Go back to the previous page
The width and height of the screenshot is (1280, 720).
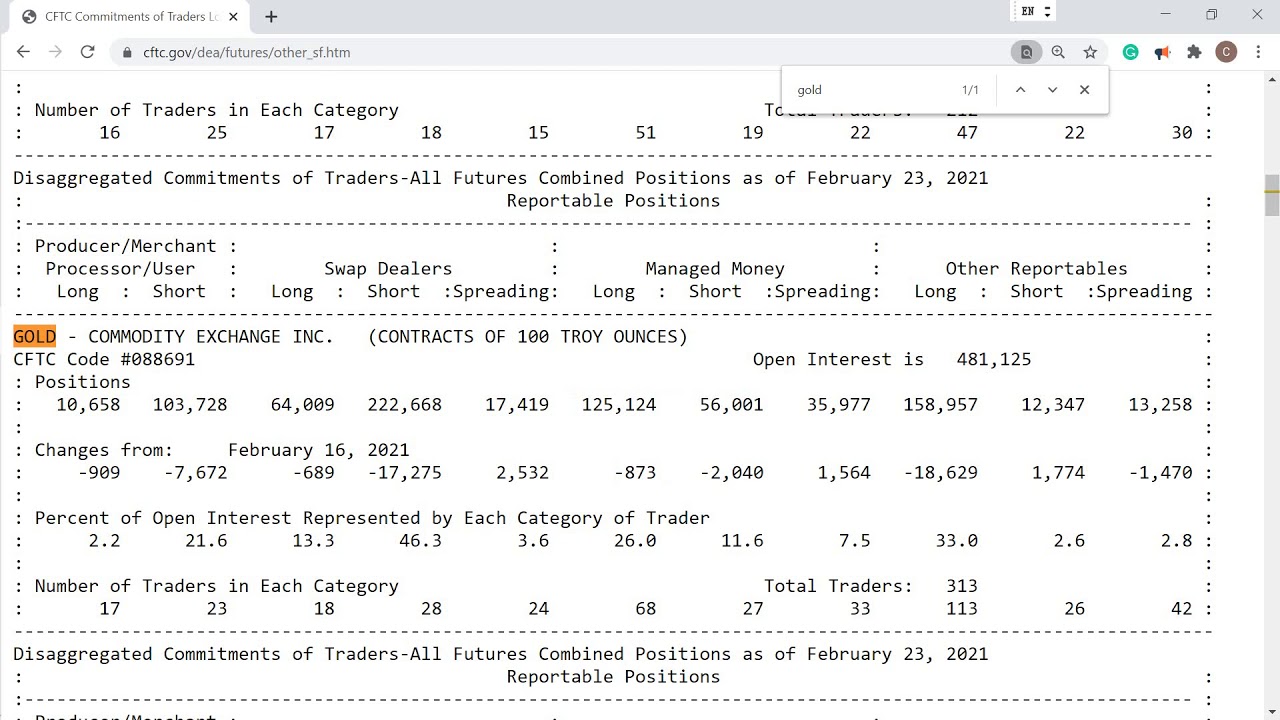(x=24, y=52)
